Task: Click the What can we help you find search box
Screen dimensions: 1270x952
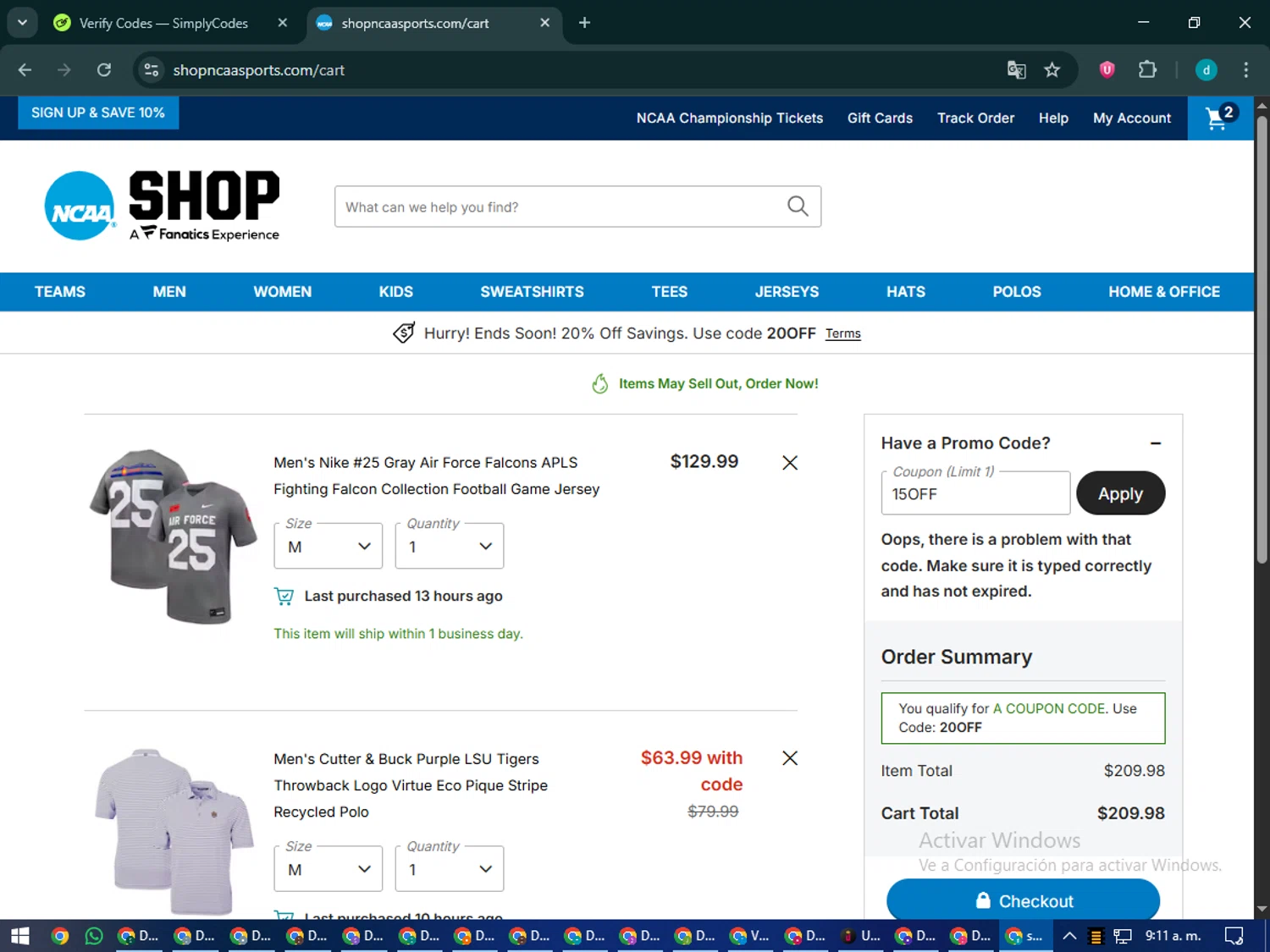Action: [x=577, y=206]
